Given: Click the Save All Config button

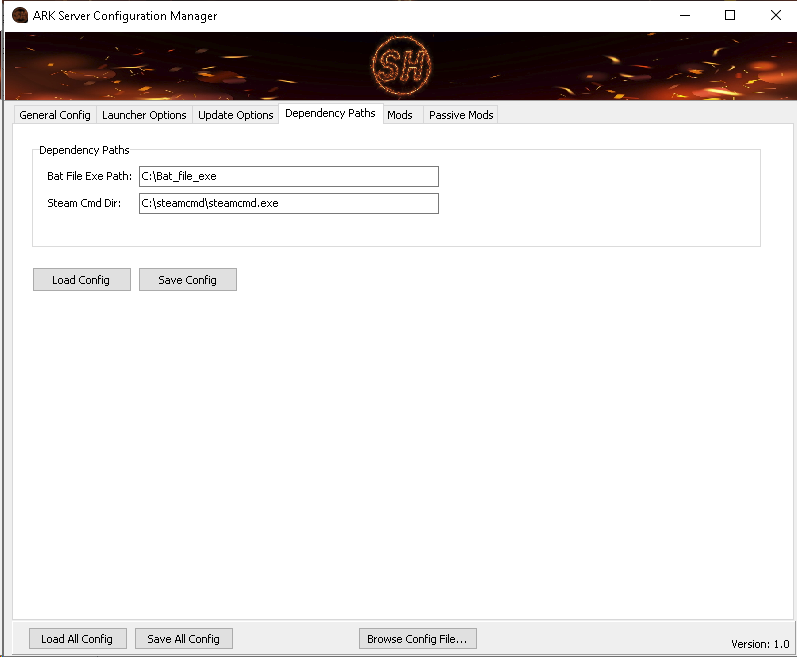Looking at the screenshot, I should pos(183,639).
